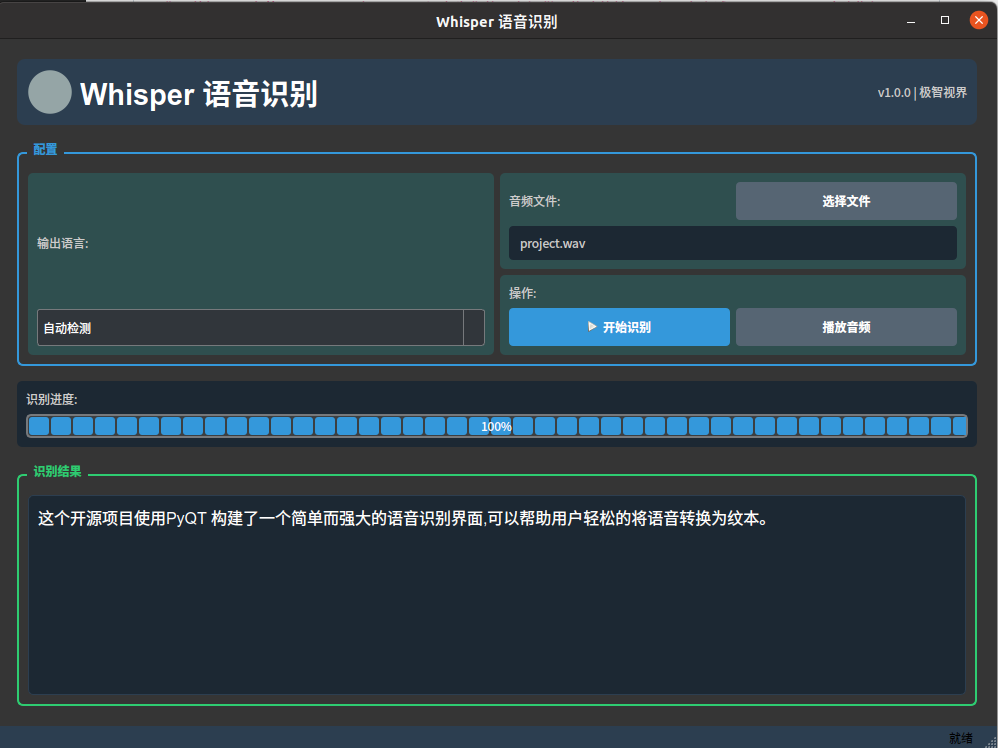Viewport: 998px width, 748px height.
Task: Click the project.wav file path field
Action: pos(733,243)
